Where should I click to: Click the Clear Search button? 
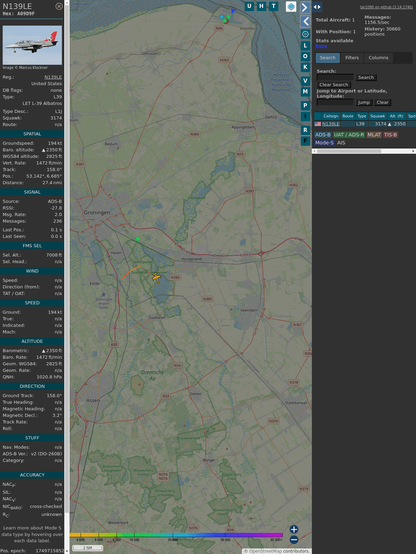(333, 85)
